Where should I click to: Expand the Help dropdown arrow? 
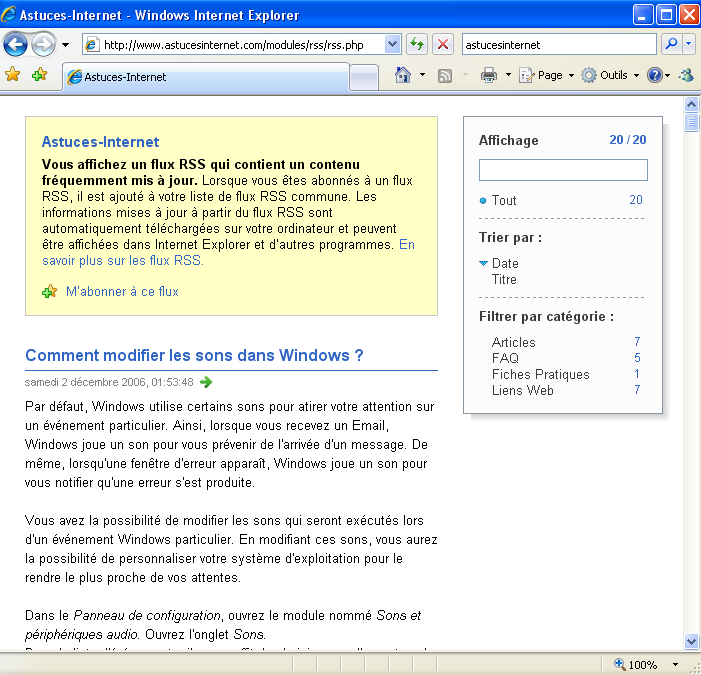(667, 76)
